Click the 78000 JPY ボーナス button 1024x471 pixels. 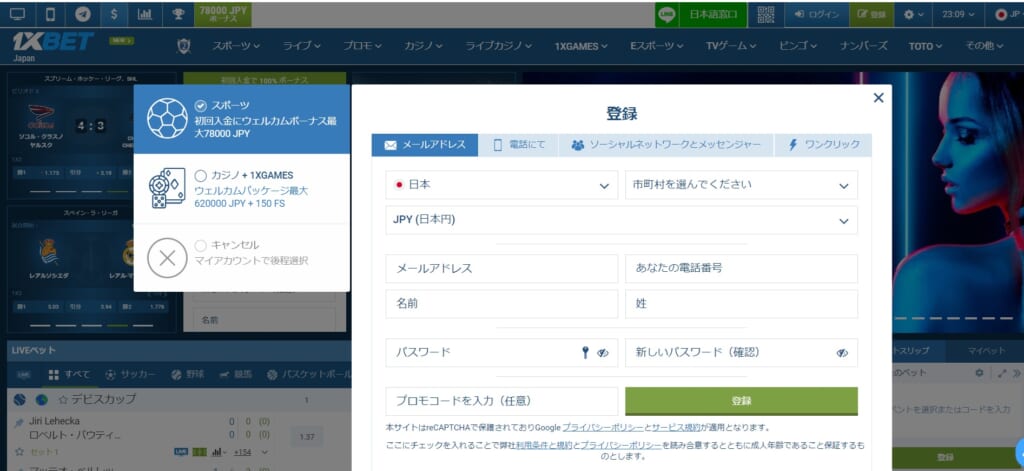coord(223,14)
